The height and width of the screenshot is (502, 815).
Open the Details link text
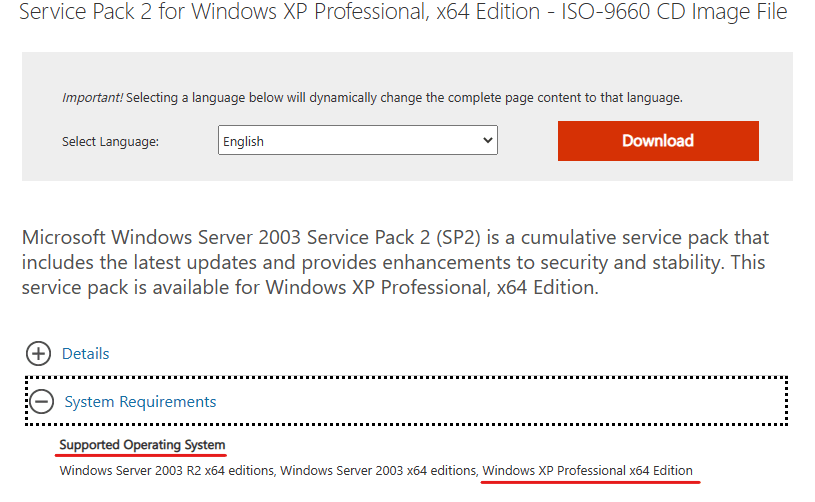coord(86,354)
